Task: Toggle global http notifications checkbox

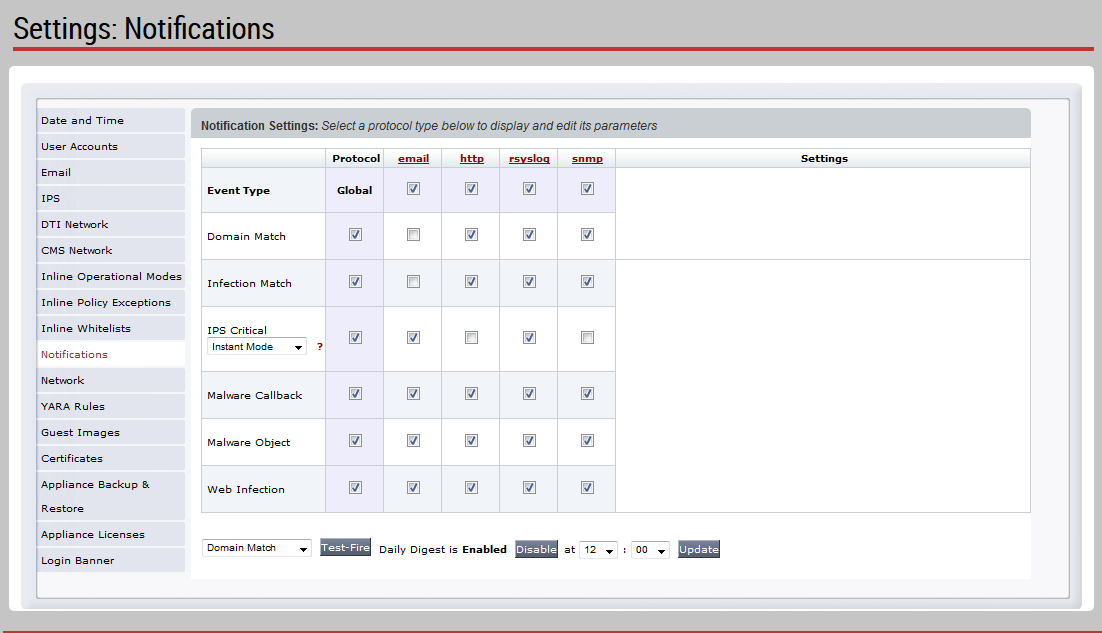Action: 472,188
